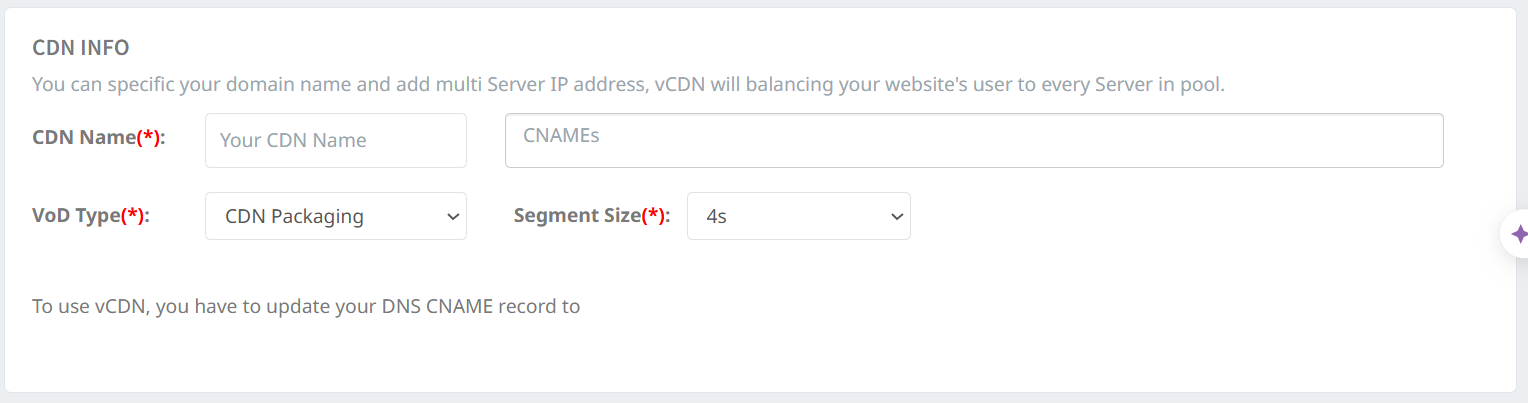Click the "Your CDN Name" placeholder text

click(293, 140)
